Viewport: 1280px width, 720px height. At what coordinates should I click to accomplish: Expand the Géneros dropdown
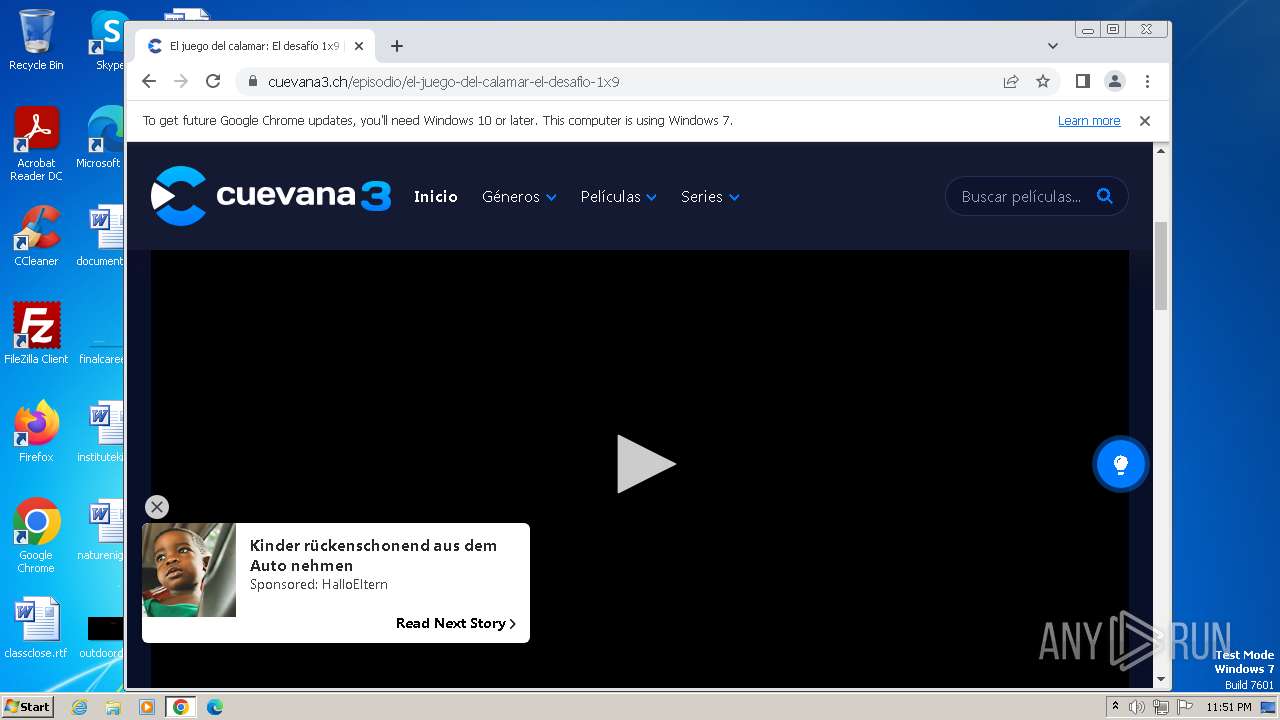pos(519,197)
